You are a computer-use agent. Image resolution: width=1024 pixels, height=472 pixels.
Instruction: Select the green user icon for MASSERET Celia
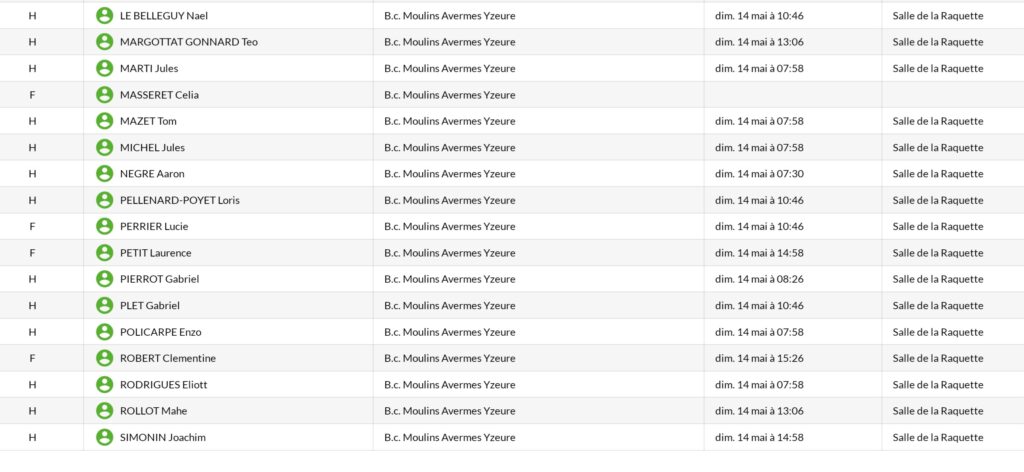click(104, 95)
